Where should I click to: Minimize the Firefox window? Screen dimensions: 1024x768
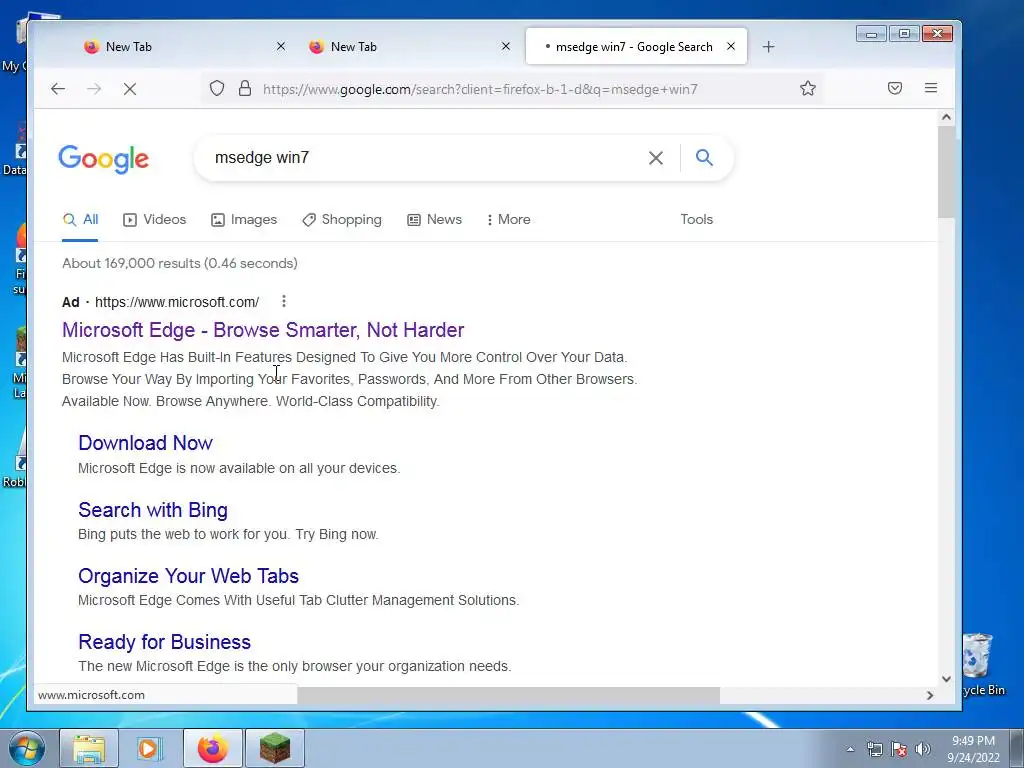pos(872,33)
